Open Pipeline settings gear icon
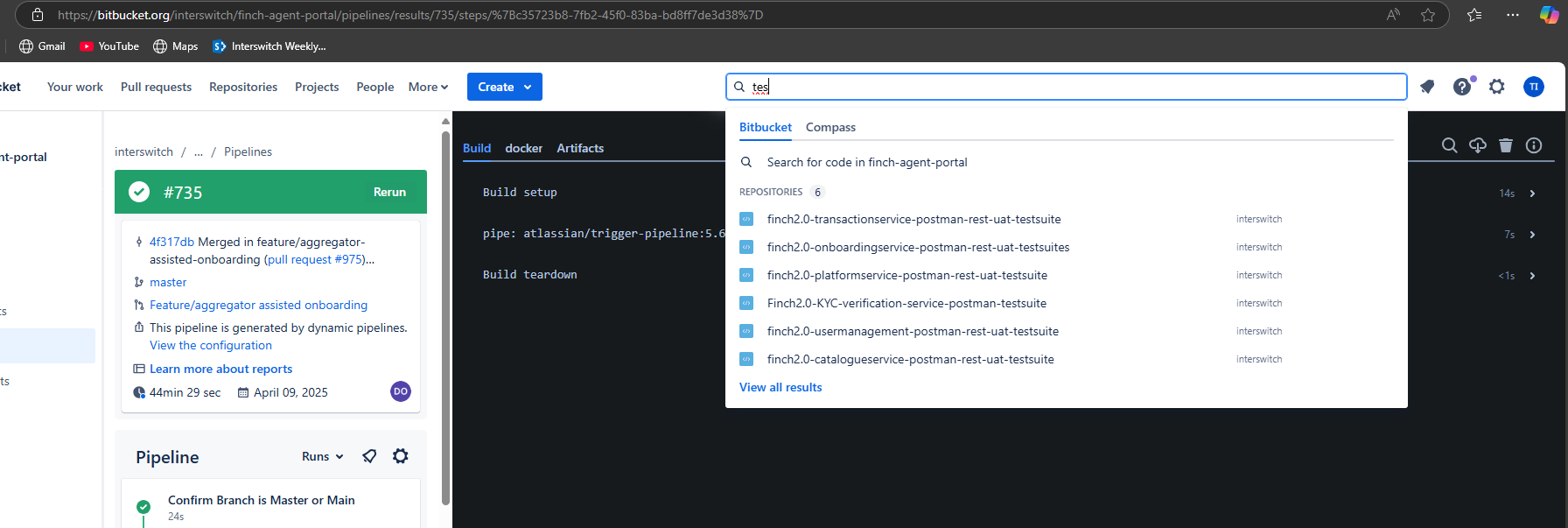 [401, 456]
